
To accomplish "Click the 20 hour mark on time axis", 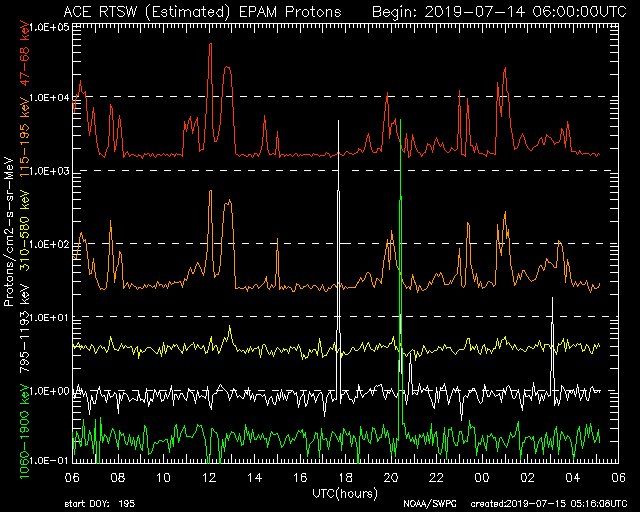I will (x=391, y=476).
